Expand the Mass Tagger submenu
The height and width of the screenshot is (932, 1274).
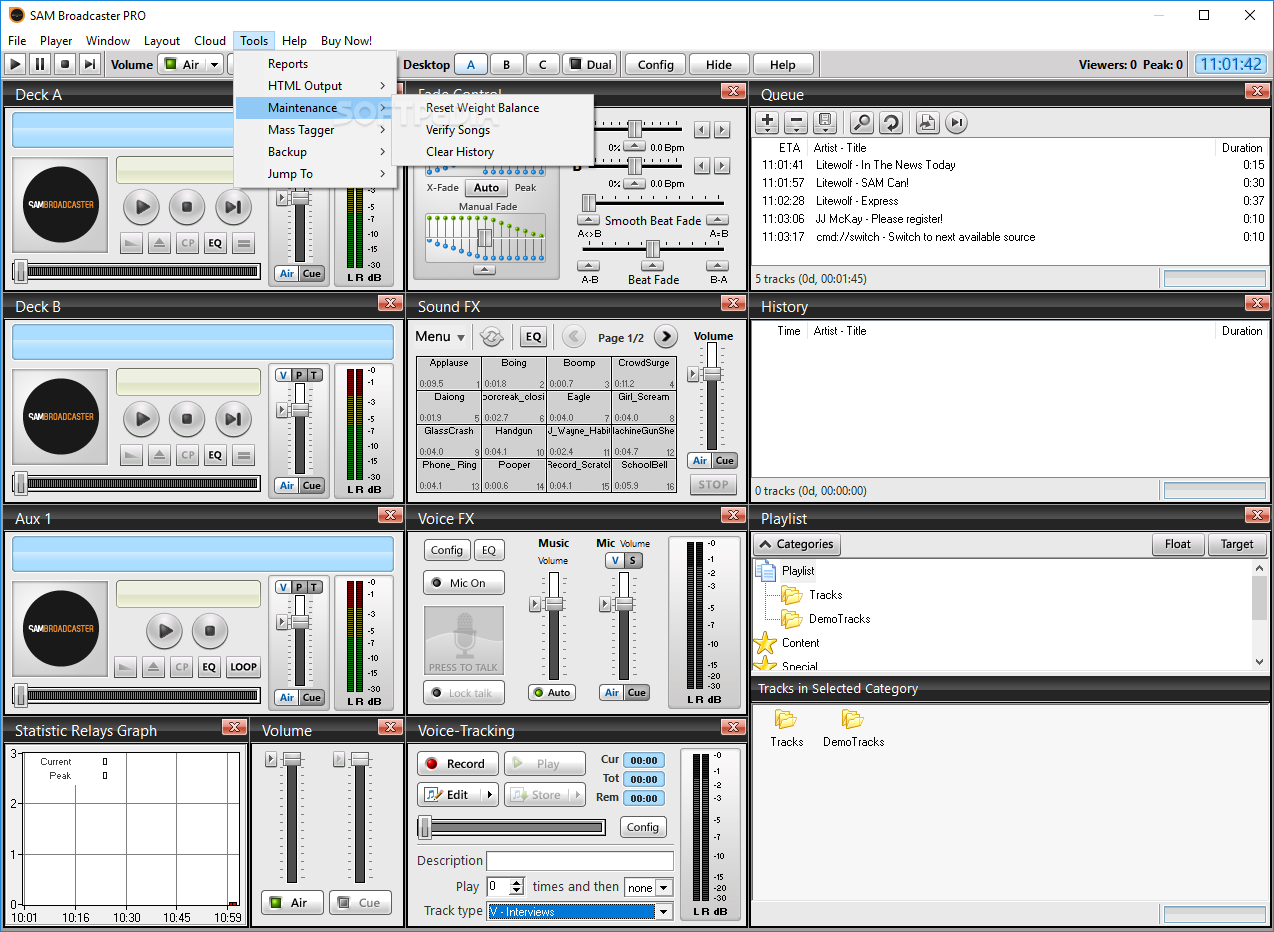(316, 130)
